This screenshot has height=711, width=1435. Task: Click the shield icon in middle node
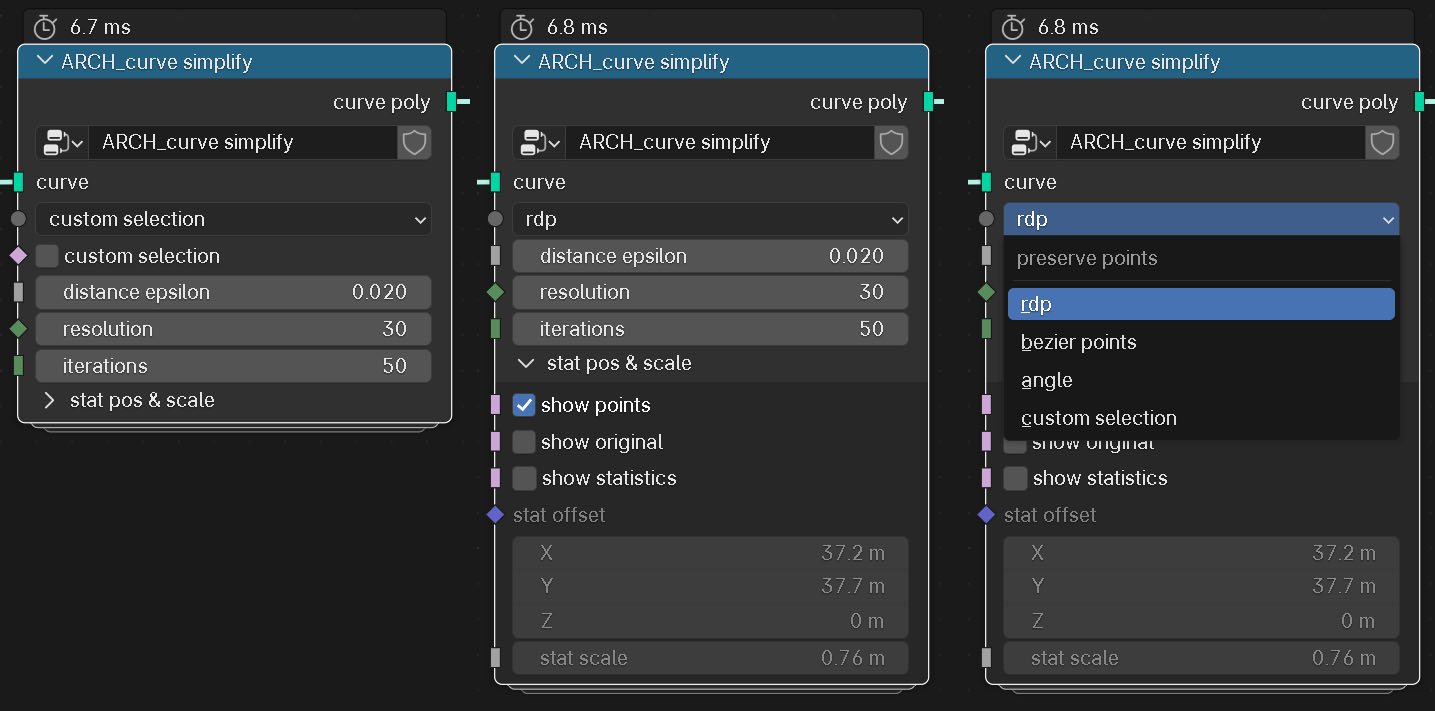point(891,142)
